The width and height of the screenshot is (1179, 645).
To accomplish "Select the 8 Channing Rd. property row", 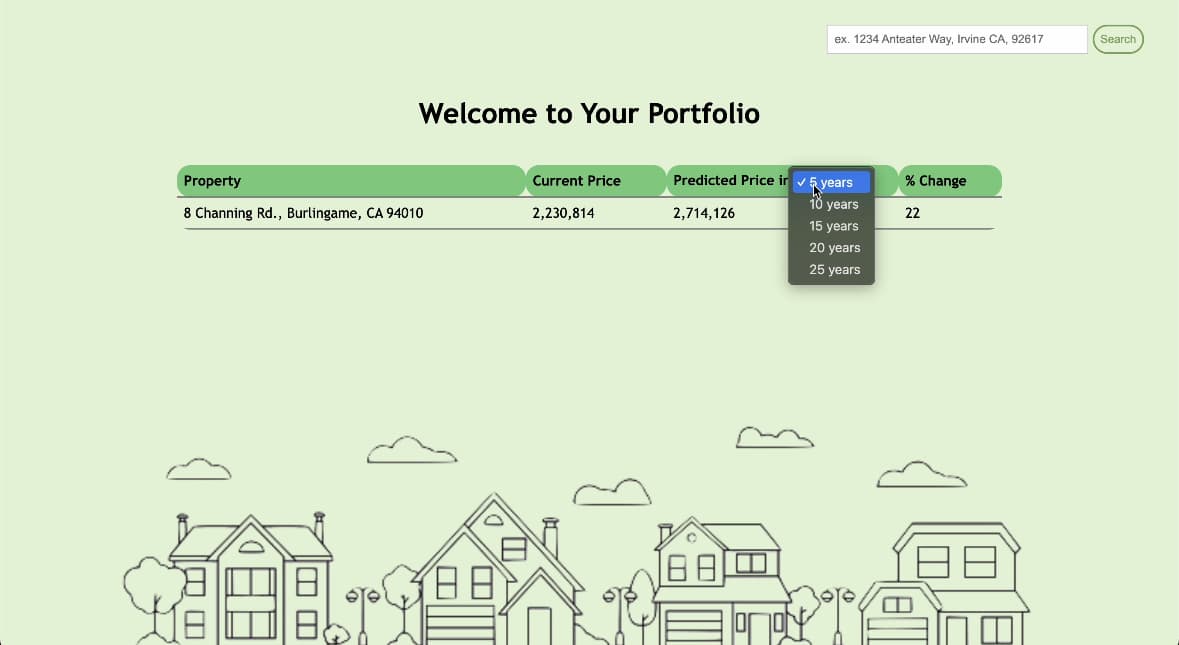I will 589,213.
